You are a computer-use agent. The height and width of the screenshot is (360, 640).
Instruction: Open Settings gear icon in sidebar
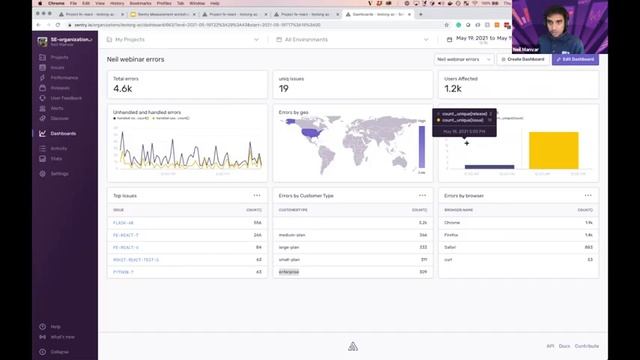click(42, 173)
